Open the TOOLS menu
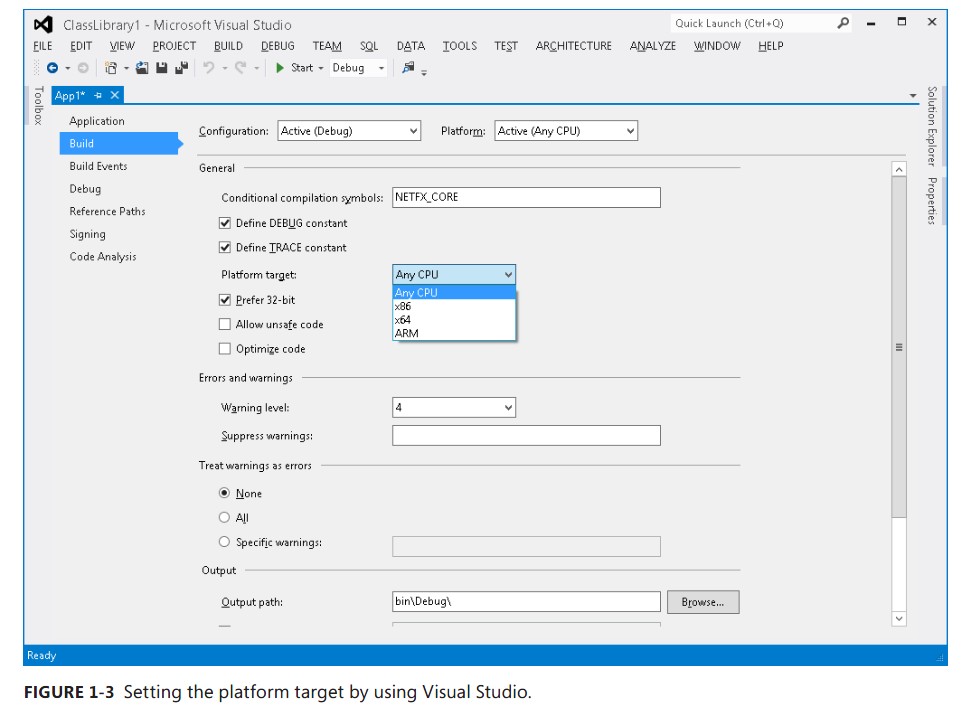 point(460,46)
